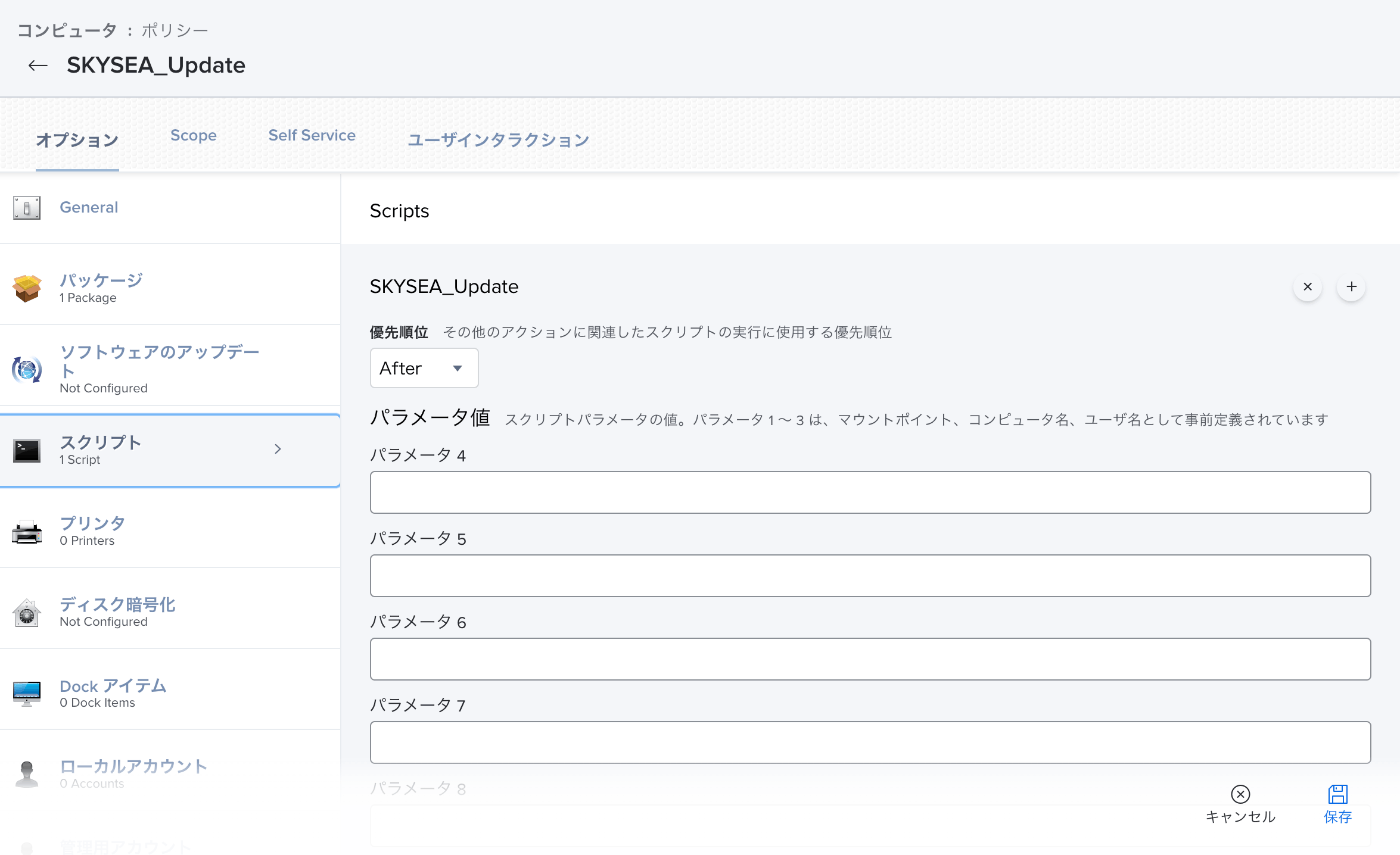The height and width of the screenshot is (855, 1400).
Task: Click the パラメータ値 heading text
Action: (x=430, y=417)
